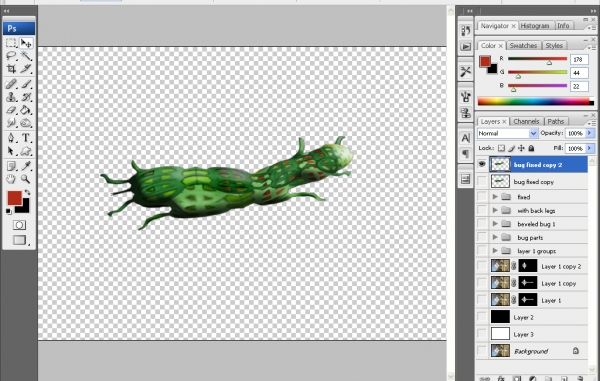Select the Blur tool
Viewport: 600px width, 381px height.
tap(11, 123)
